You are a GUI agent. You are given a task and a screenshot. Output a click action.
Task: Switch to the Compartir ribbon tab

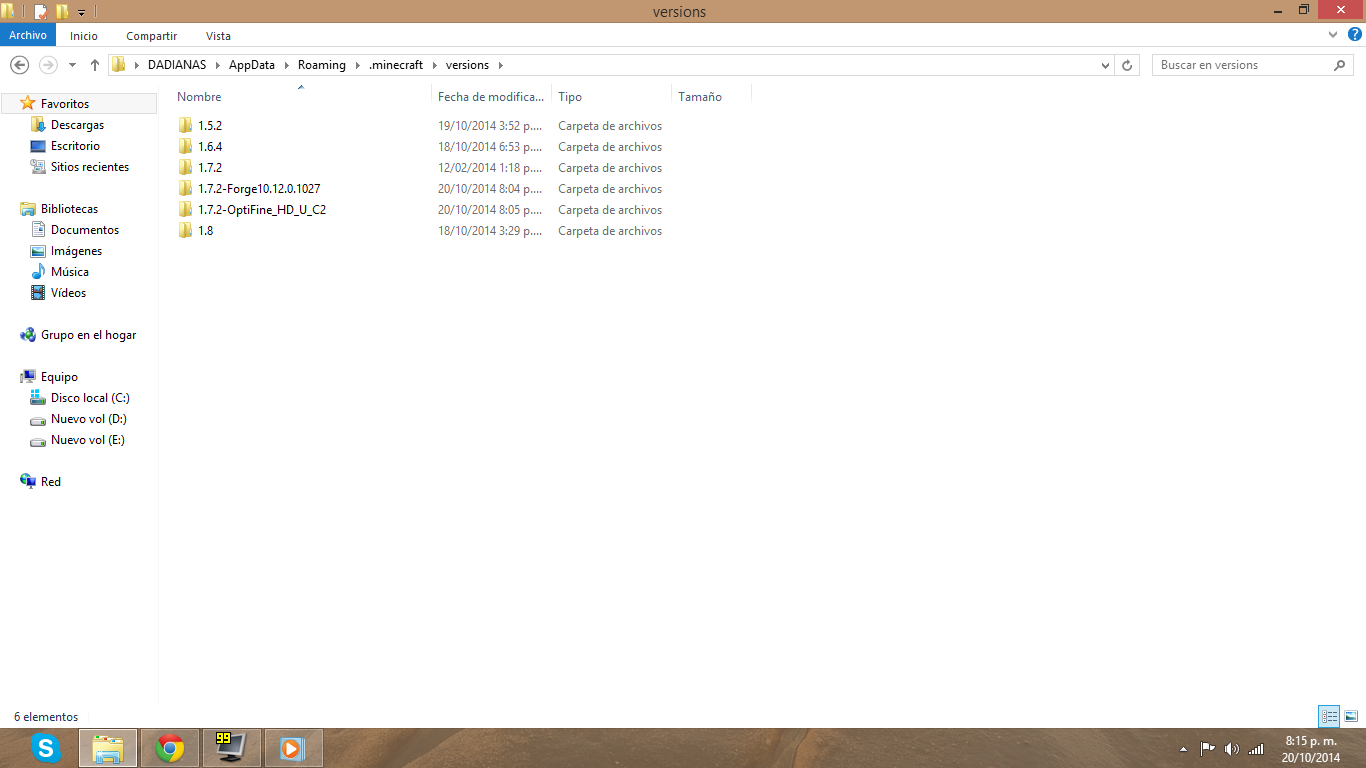[x=152, y=35]
